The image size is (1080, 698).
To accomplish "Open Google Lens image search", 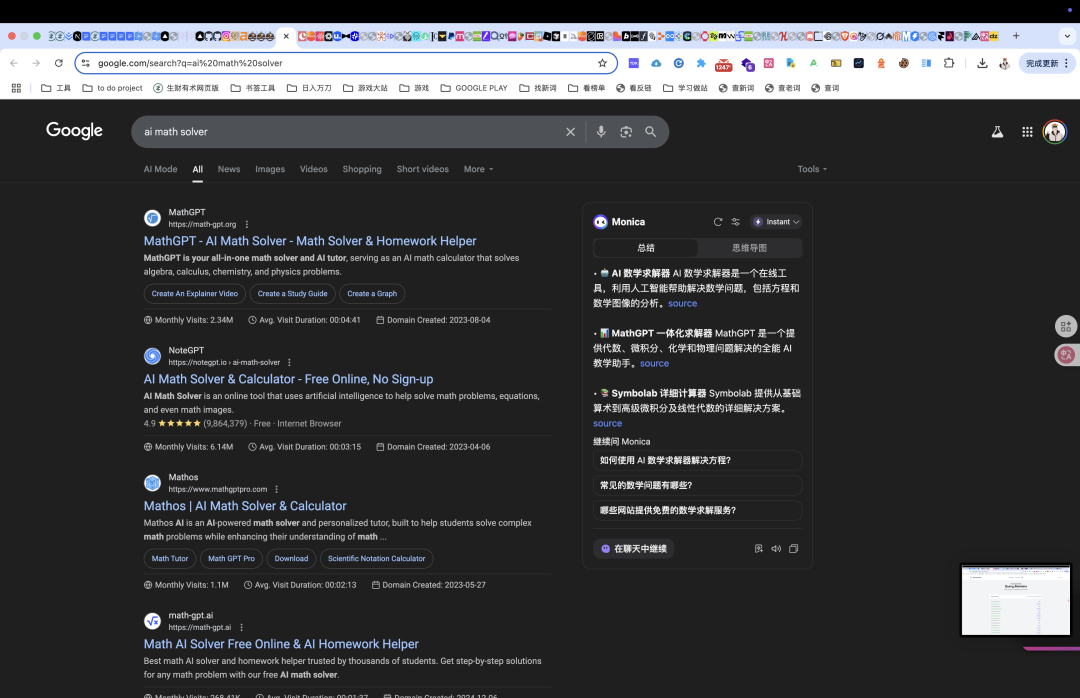I will coord(625,132).
